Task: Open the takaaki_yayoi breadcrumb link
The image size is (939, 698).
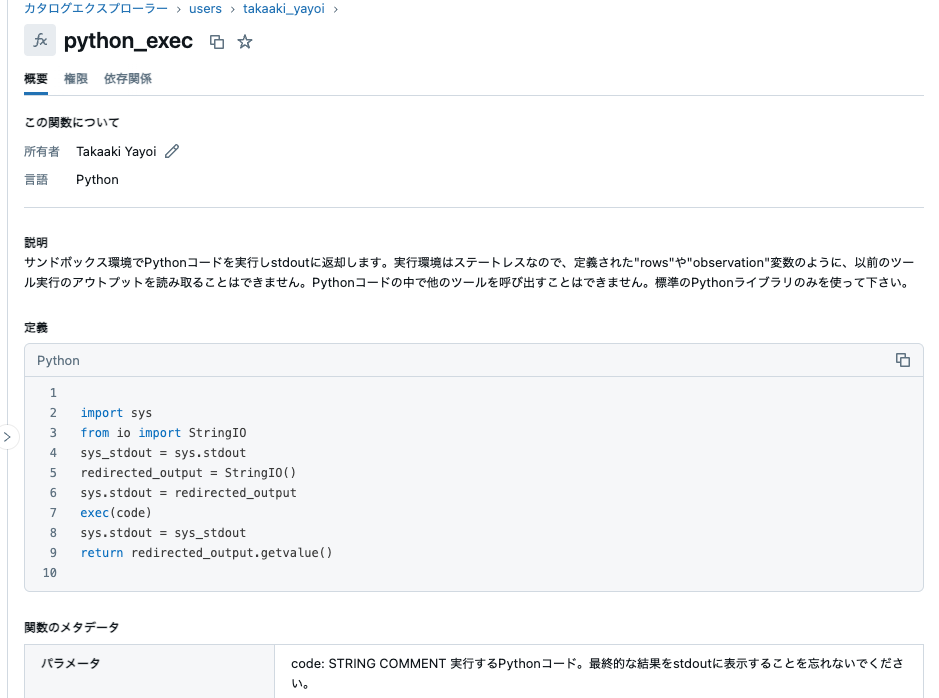Action: click(x=283, y=8)
